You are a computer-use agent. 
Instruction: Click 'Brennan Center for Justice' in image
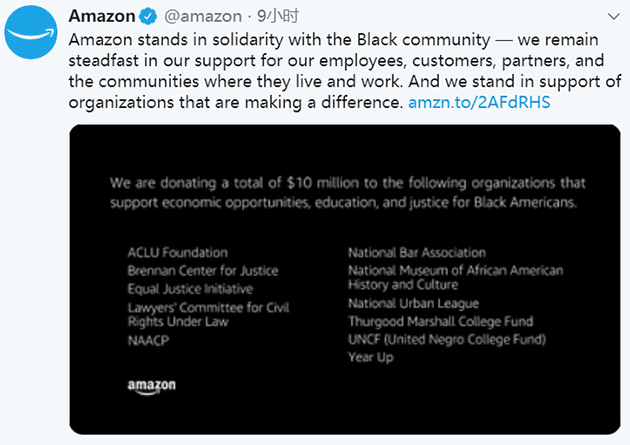point(203,271)
